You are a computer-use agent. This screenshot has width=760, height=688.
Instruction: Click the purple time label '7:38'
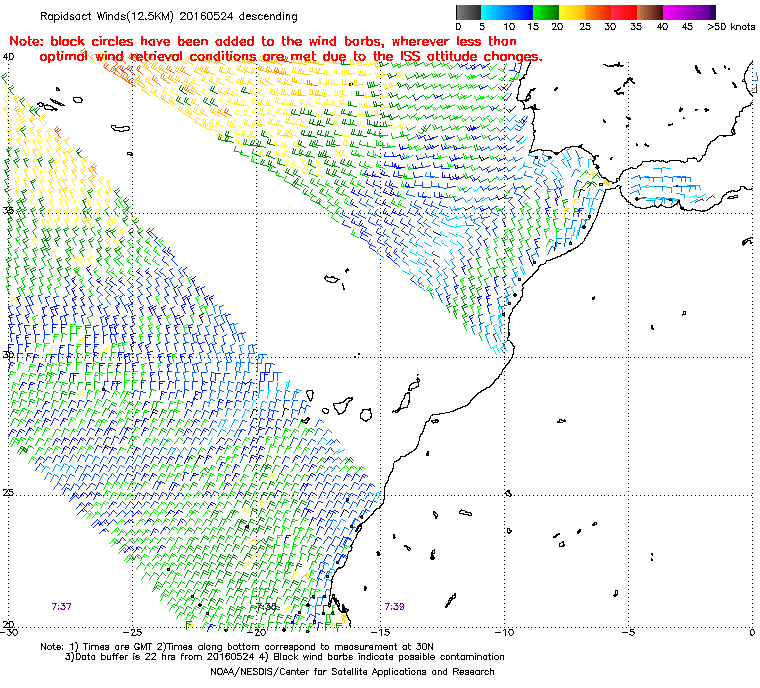click(x=267, y=606)
